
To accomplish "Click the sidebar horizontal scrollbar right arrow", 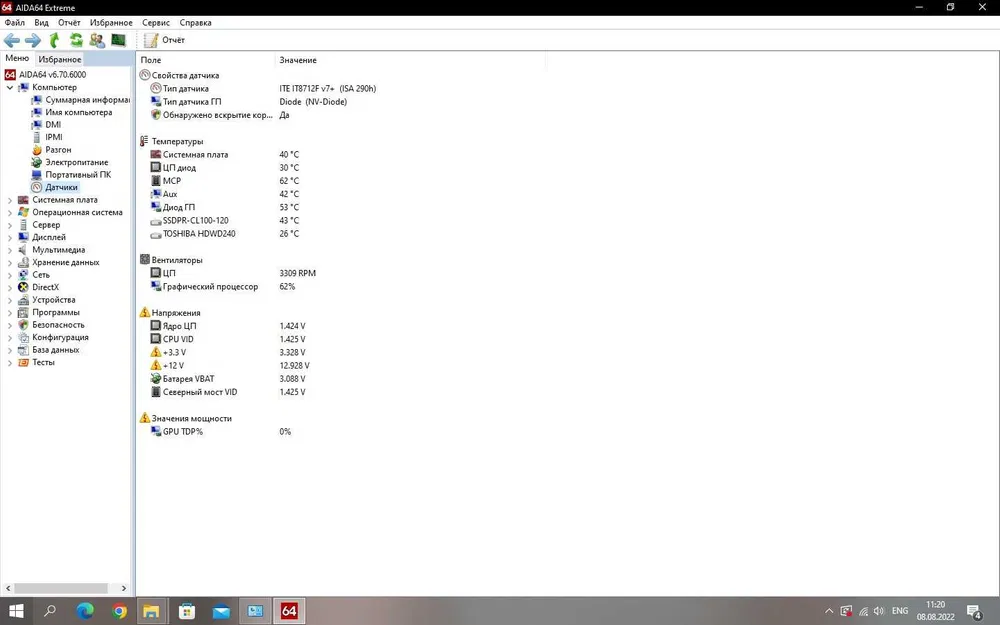I will [124, 588].
